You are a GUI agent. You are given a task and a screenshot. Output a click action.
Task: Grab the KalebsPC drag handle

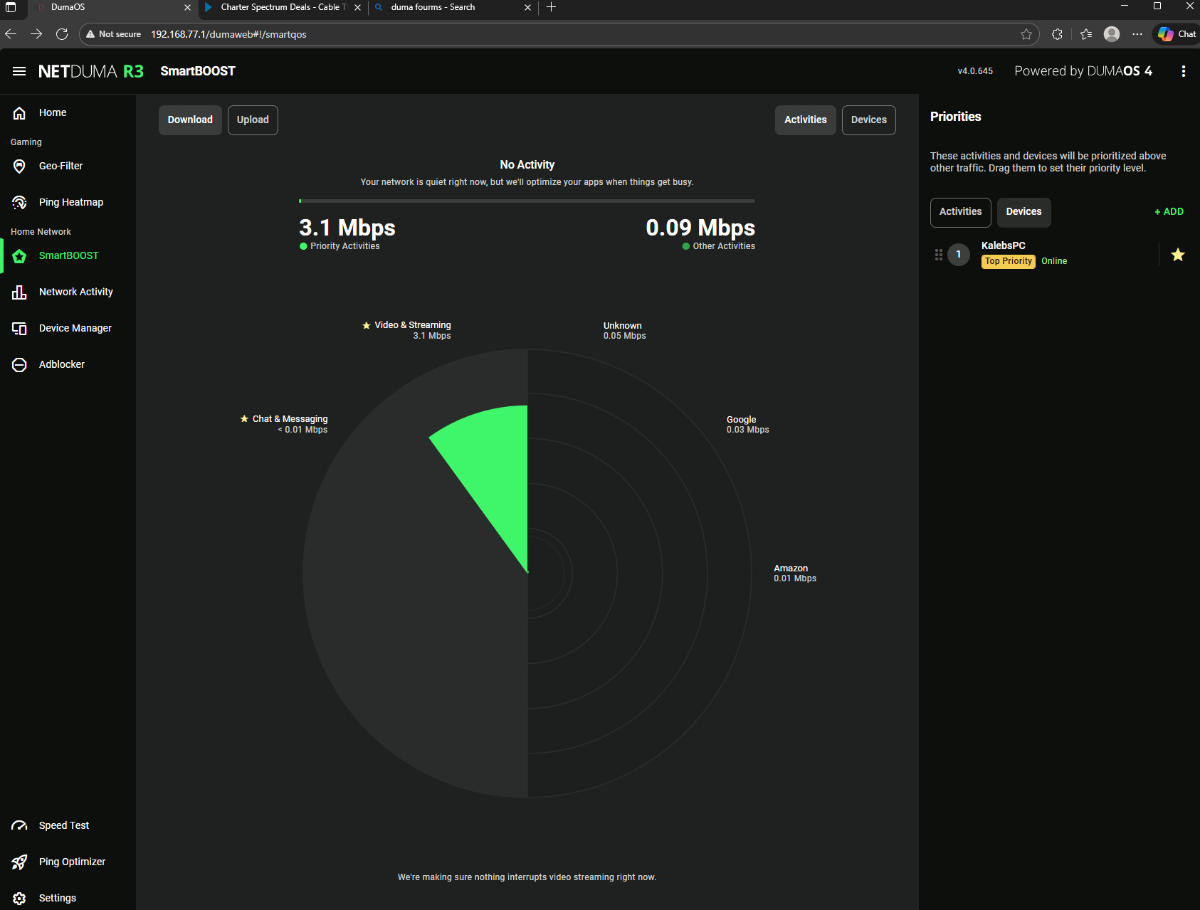pyautogui.click(x=938, y=255)
